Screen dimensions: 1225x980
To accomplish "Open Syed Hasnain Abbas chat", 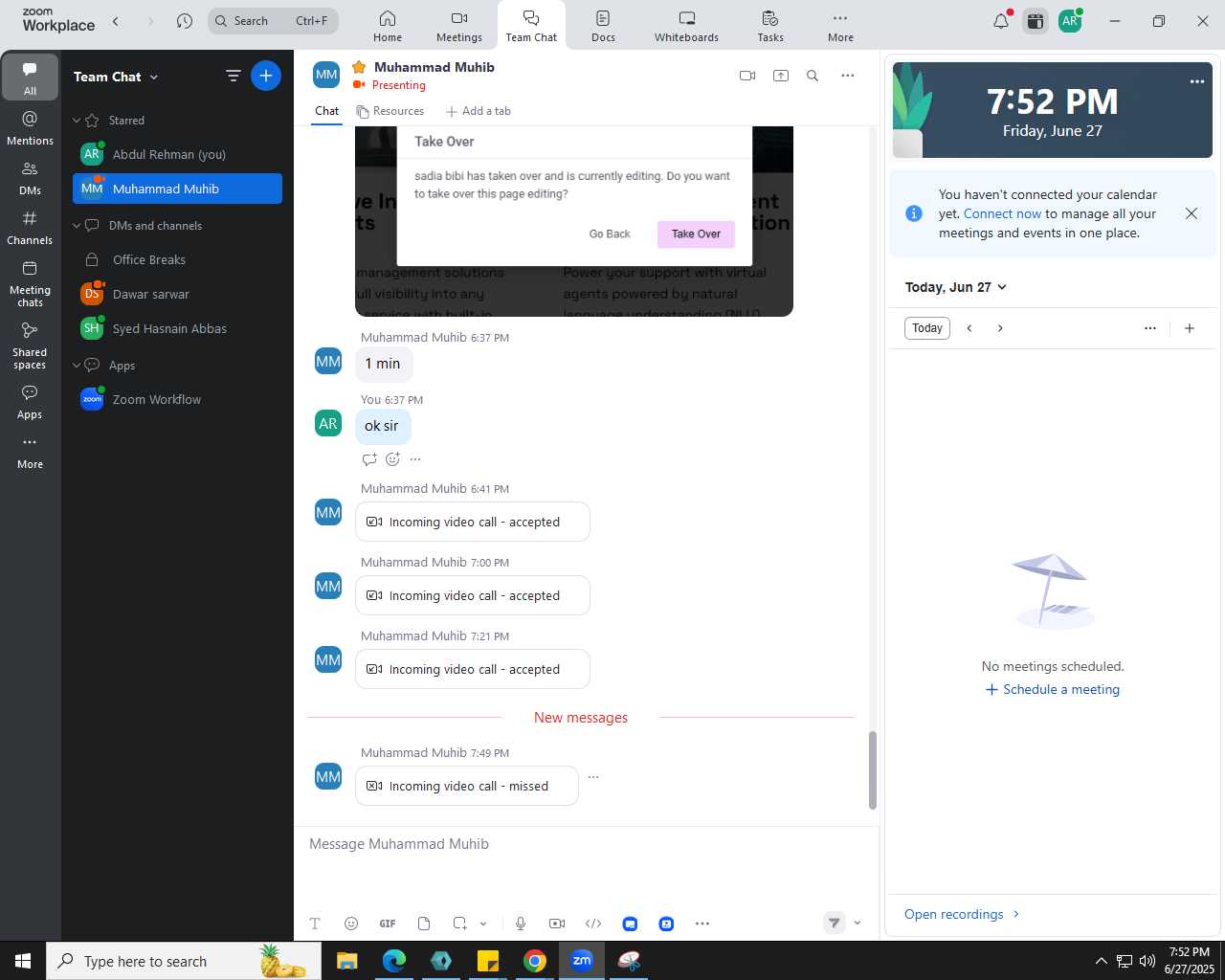I will click(177, 328).
